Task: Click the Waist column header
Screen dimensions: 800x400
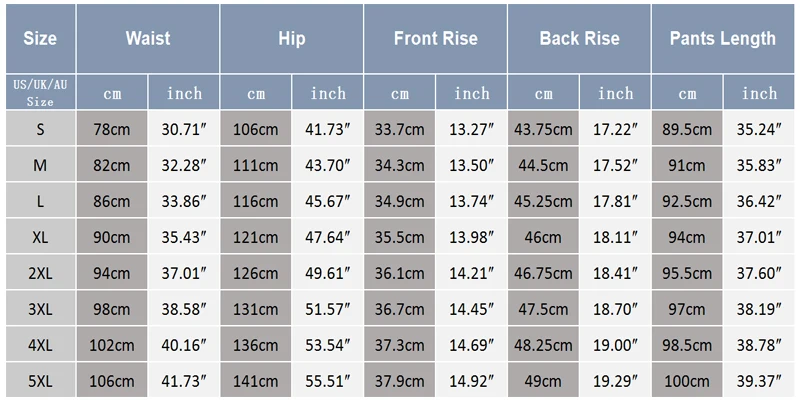Action: coord(148,38)
